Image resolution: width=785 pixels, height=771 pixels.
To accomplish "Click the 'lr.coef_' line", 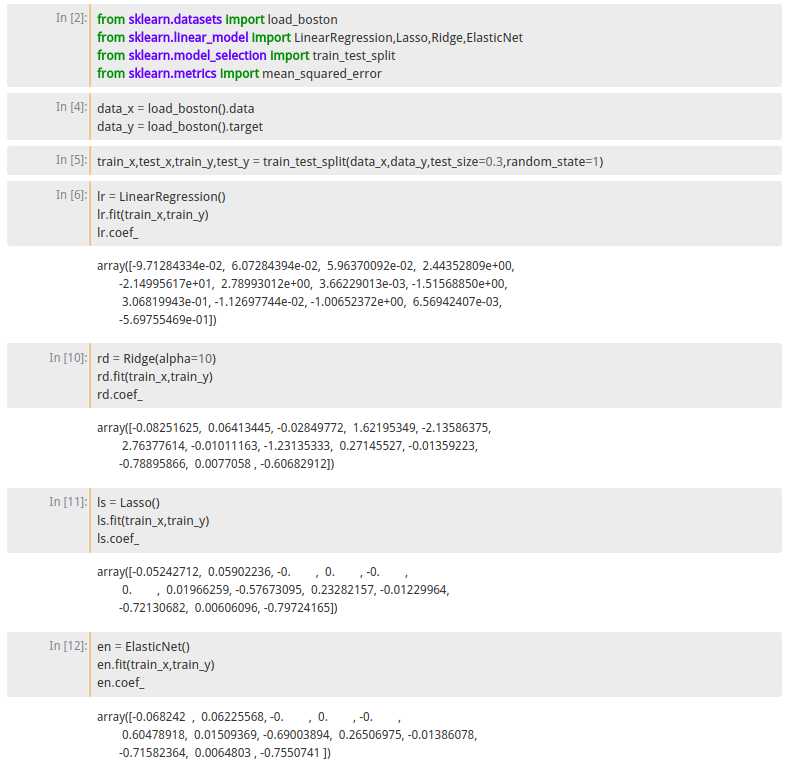I will pyautogui.click(x=118, y=233).
